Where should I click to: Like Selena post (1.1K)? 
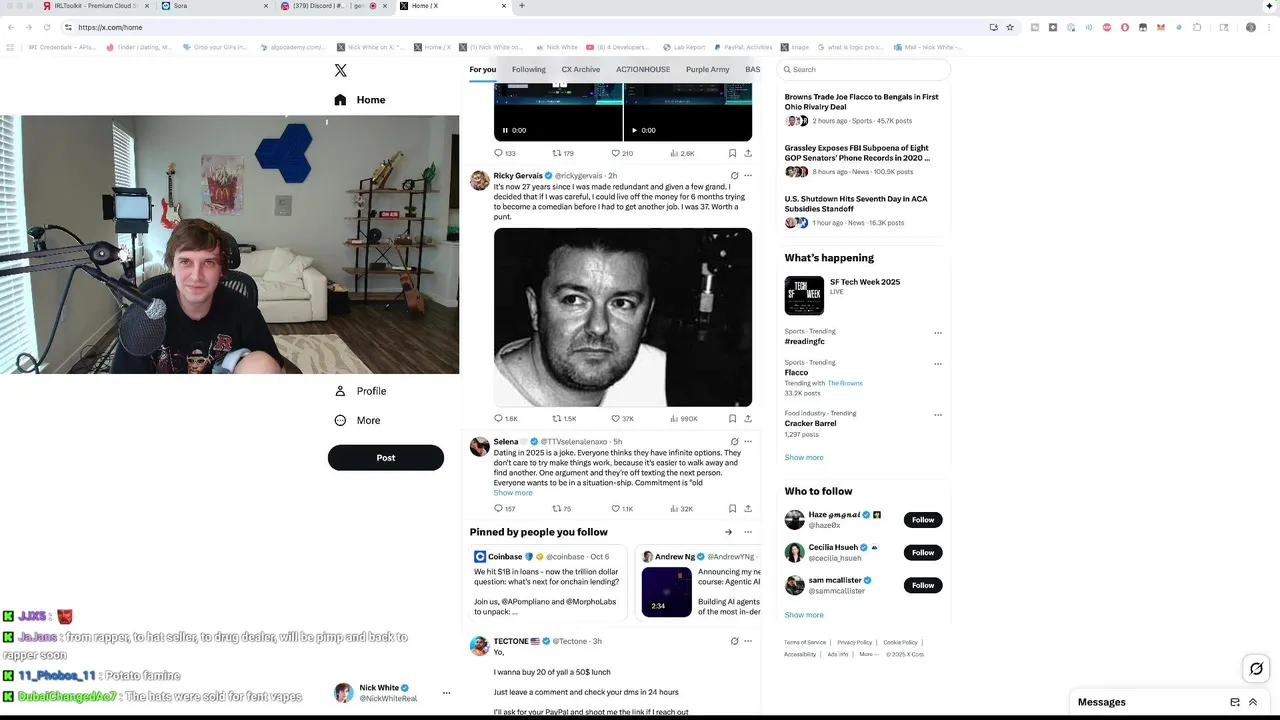(x=622, y=509)
